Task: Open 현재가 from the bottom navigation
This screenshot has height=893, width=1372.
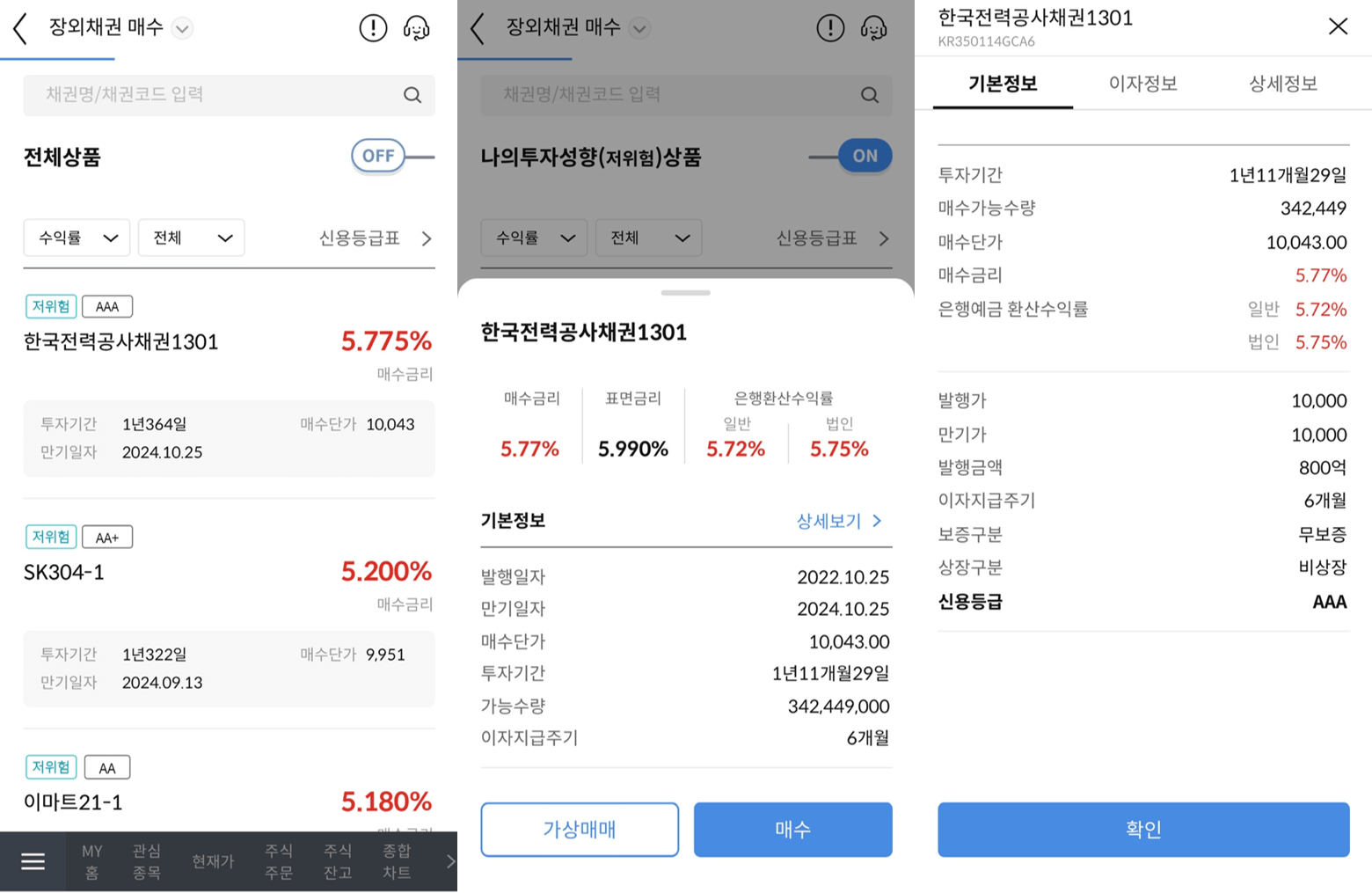Action: [211, 861]
